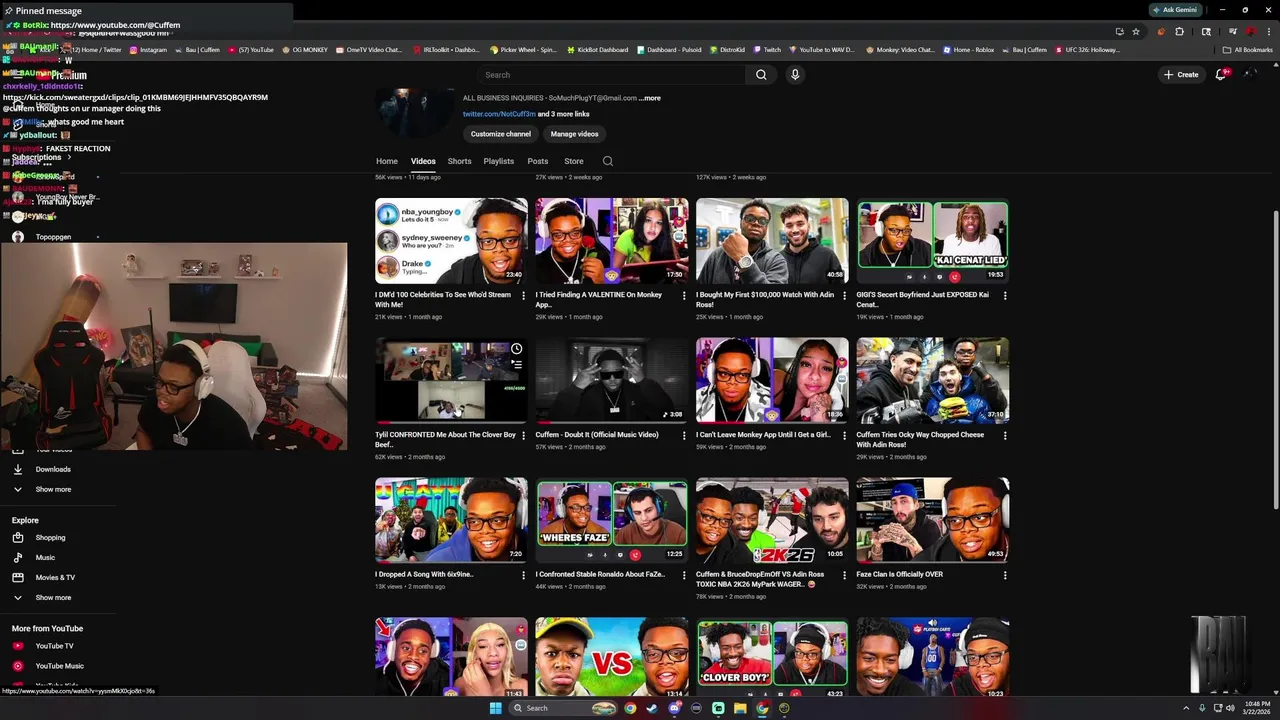Image resolution: width=1280 pixels, height=720 pixels.
Task: Click the Customize channel button
Action: (501, 134)
